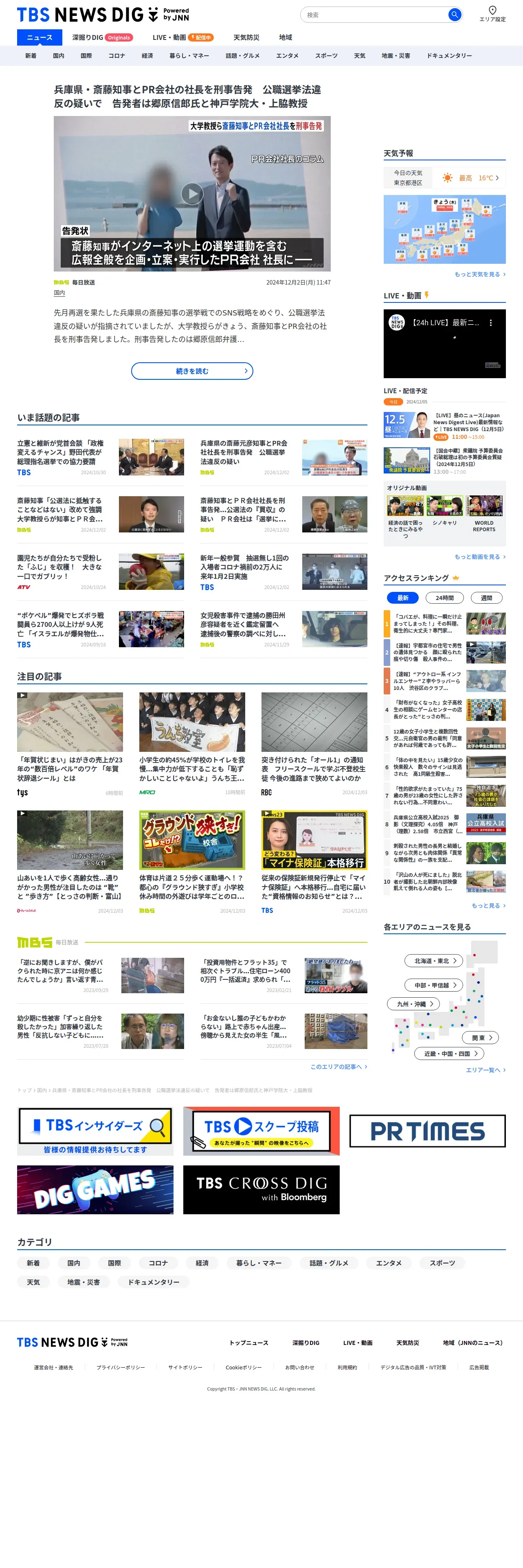523x1568 pixels.
Task: Click the 国内 tag under main article
Action: 59,293
